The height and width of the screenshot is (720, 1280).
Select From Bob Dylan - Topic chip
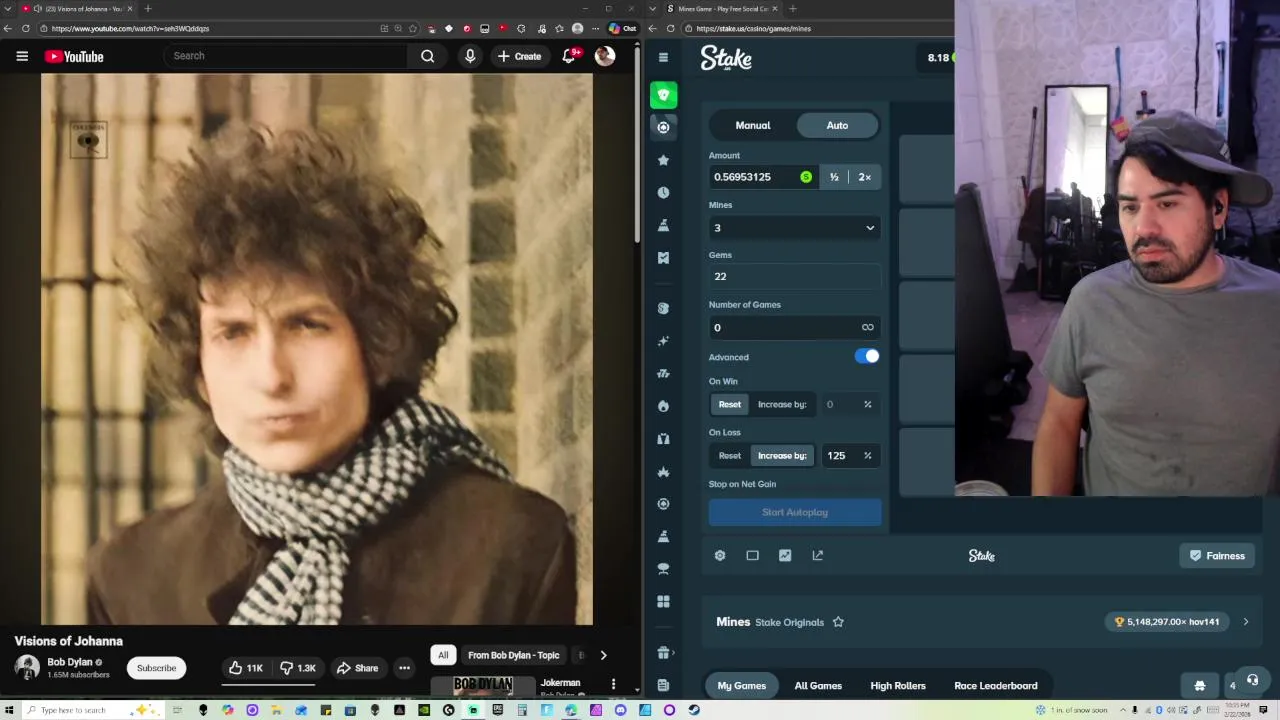pos(513,655)
